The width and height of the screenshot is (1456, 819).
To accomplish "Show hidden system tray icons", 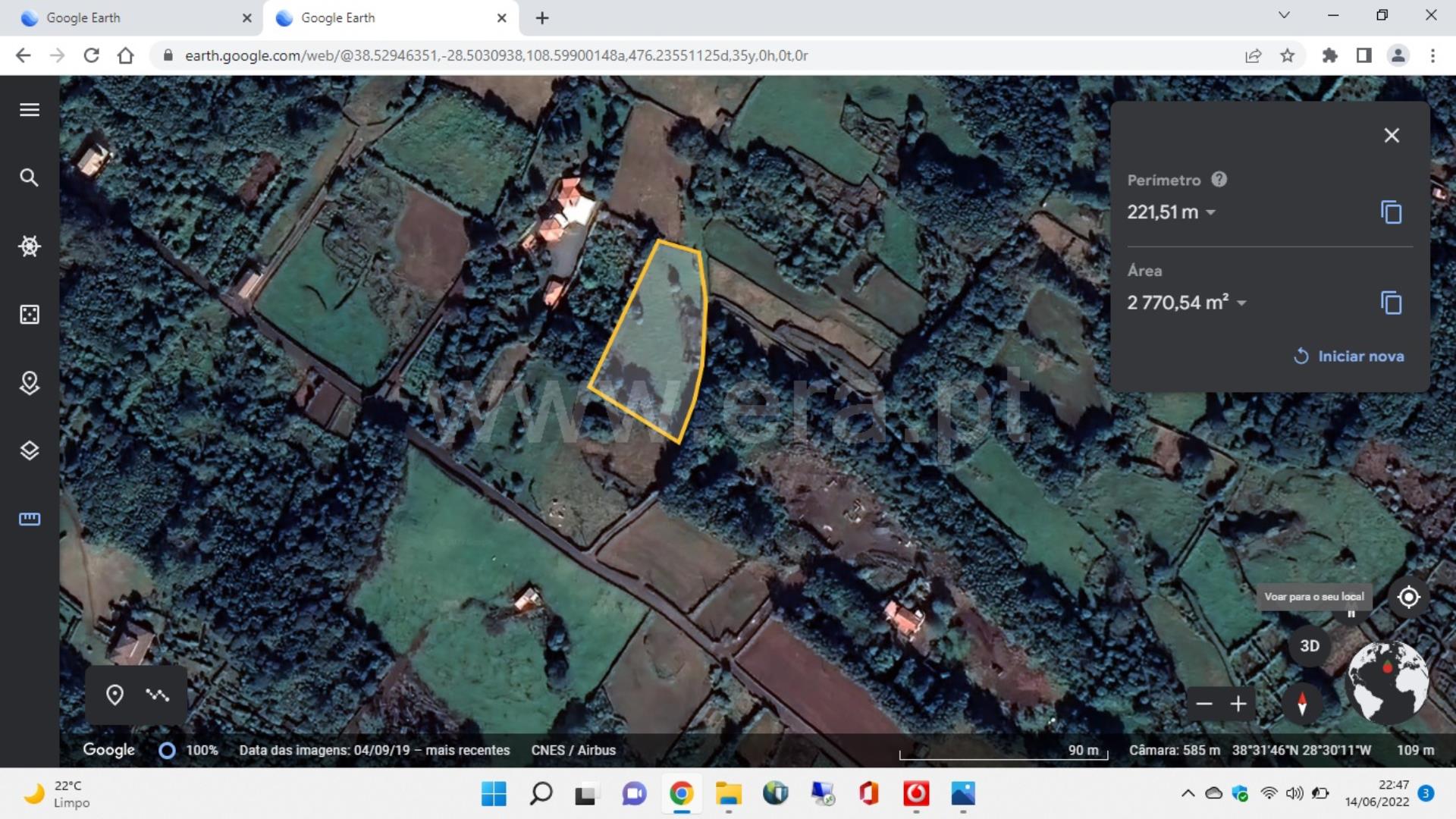I will tap(1188, 794).
